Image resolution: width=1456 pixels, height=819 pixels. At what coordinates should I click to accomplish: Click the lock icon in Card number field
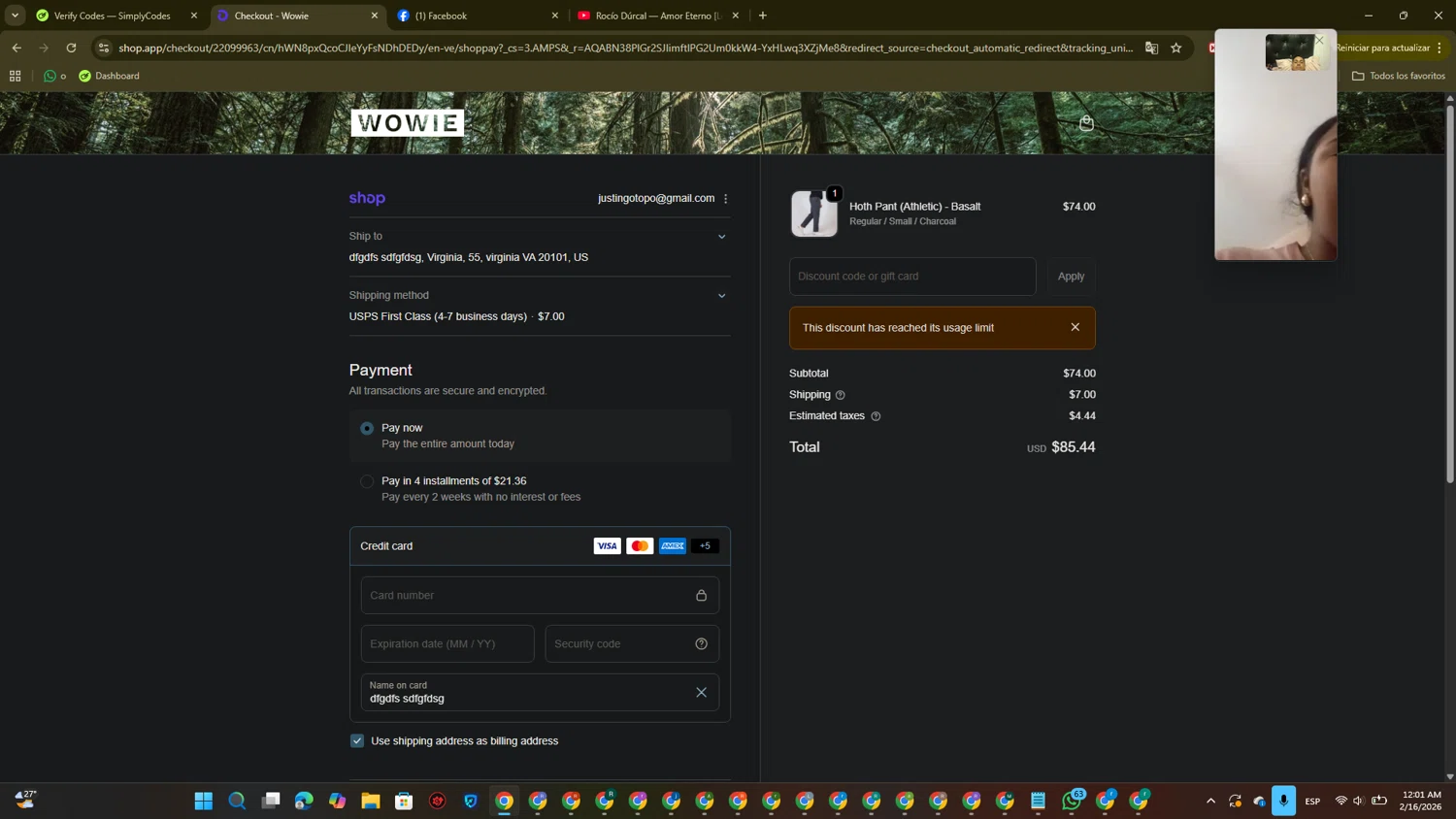pyautogui.click(x=701, y=596)
